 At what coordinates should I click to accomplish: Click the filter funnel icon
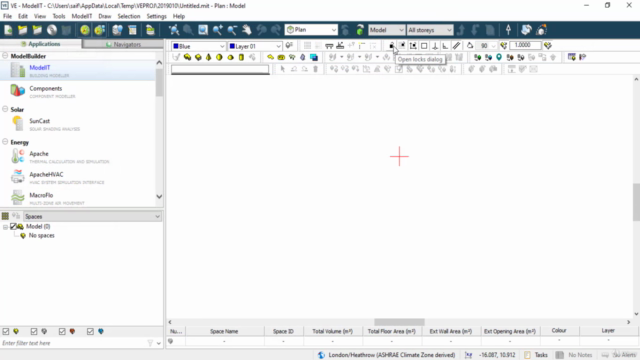pyautogui.click(x=150, y=343)
